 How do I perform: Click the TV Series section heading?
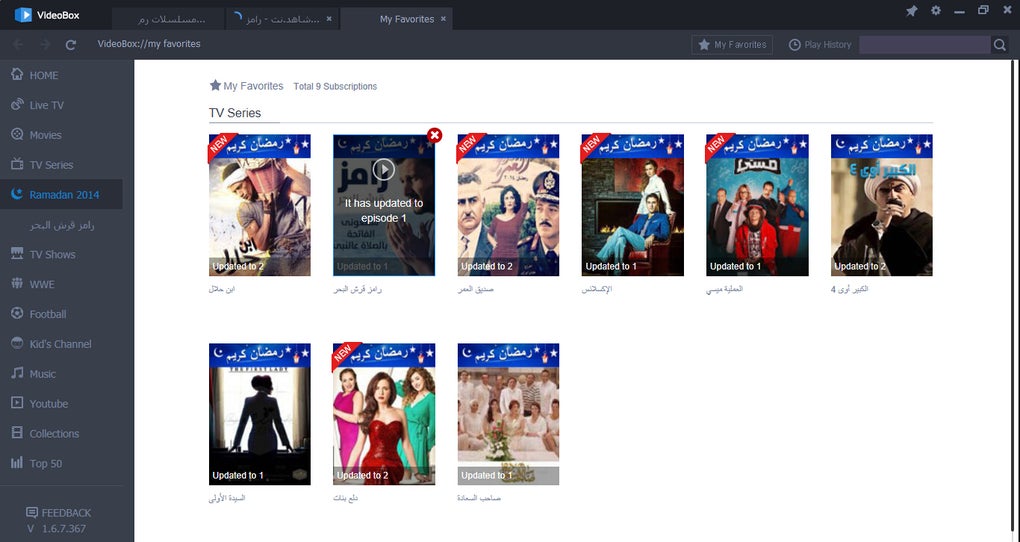(235, 113)
